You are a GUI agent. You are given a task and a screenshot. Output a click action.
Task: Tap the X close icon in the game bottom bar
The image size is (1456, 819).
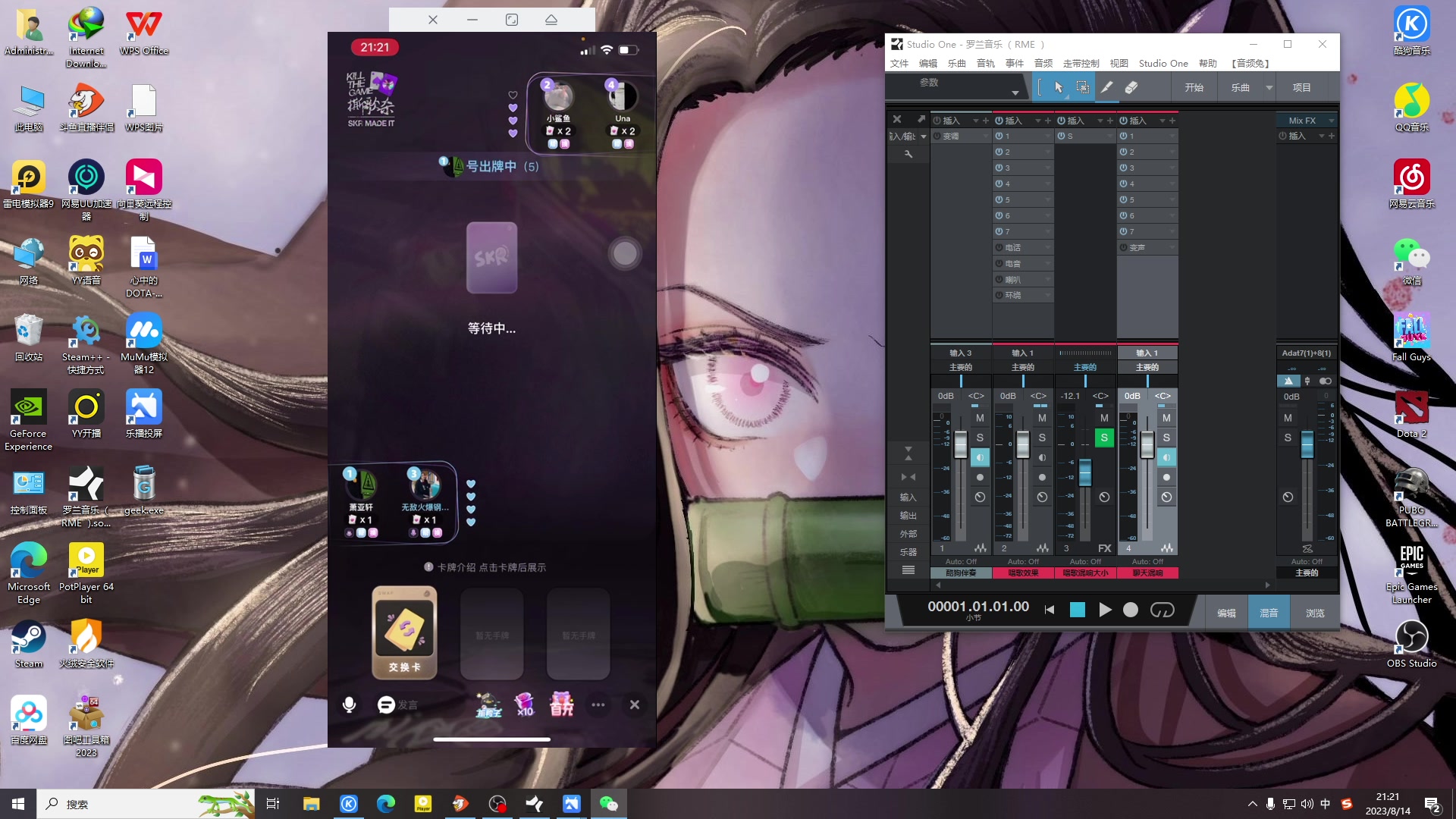click(635, 704)
